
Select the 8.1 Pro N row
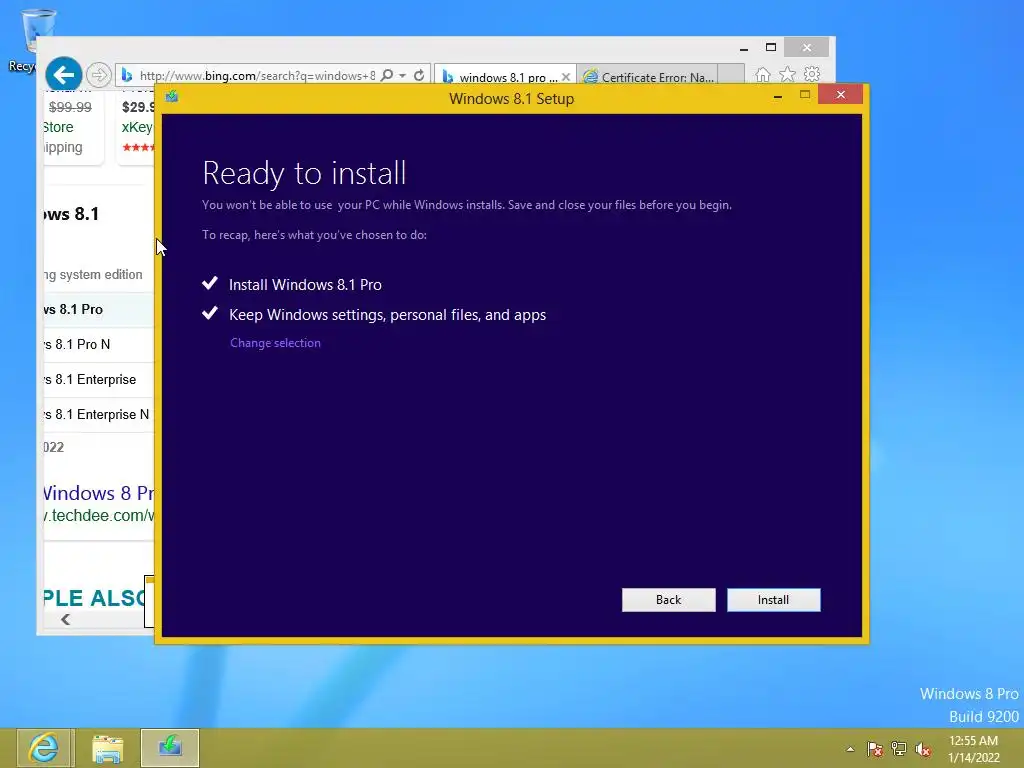[99, 344]
